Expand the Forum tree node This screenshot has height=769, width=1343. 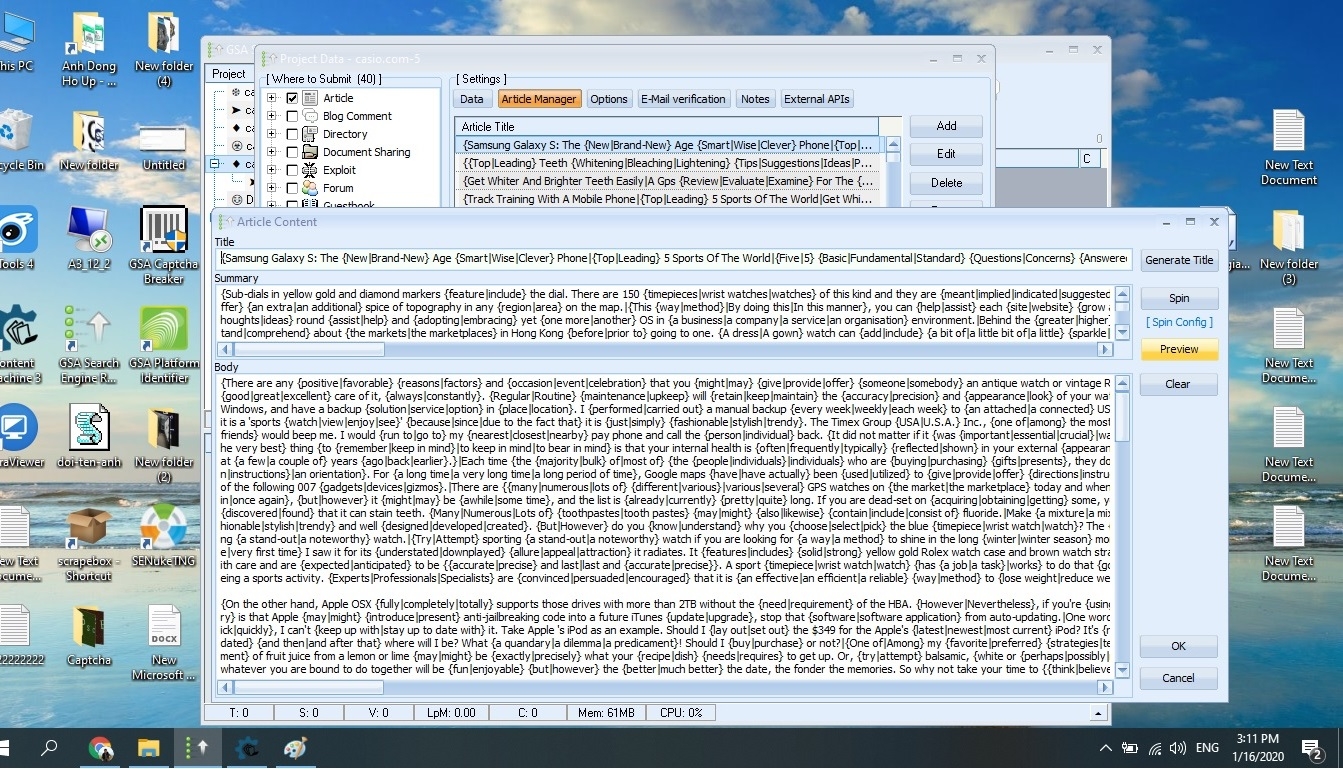coord(271,188)
